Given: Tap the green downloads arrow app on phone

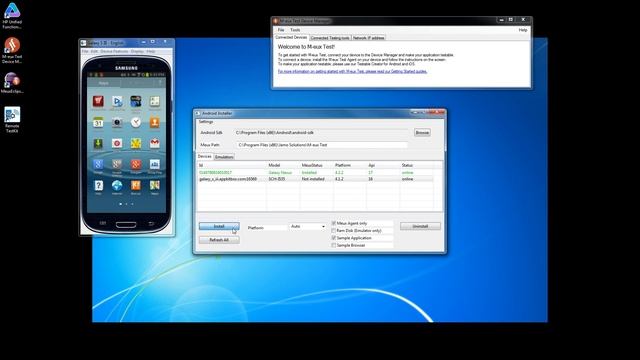Looking at the screenshot, I should (98, 143).
